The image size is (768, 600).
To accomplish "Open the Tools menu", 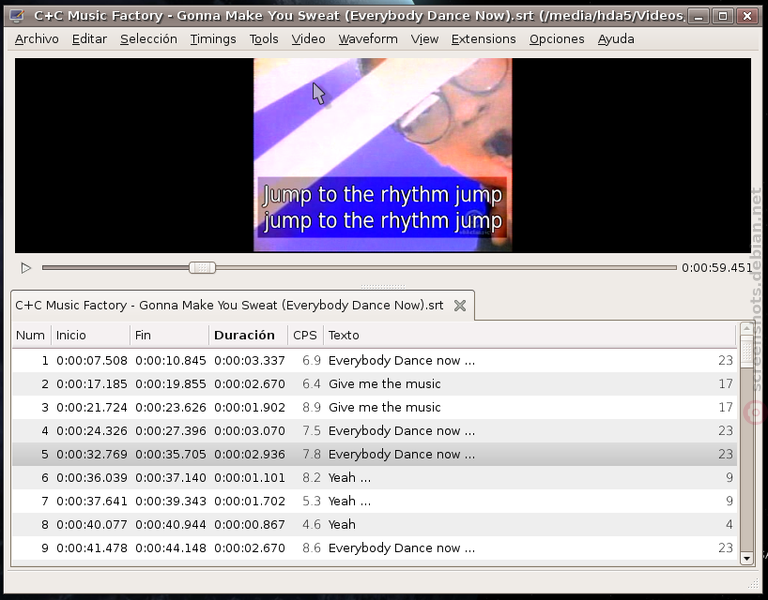I will coord(264,39).
